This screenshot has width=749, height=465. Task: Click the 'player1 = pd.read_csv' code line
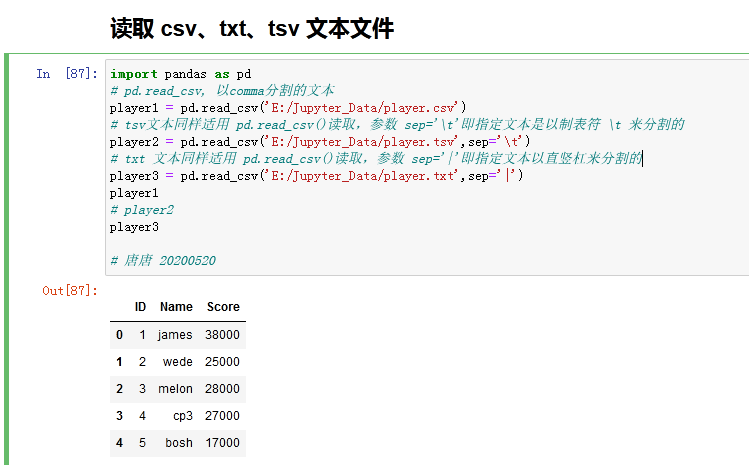(x=288, y=108)
